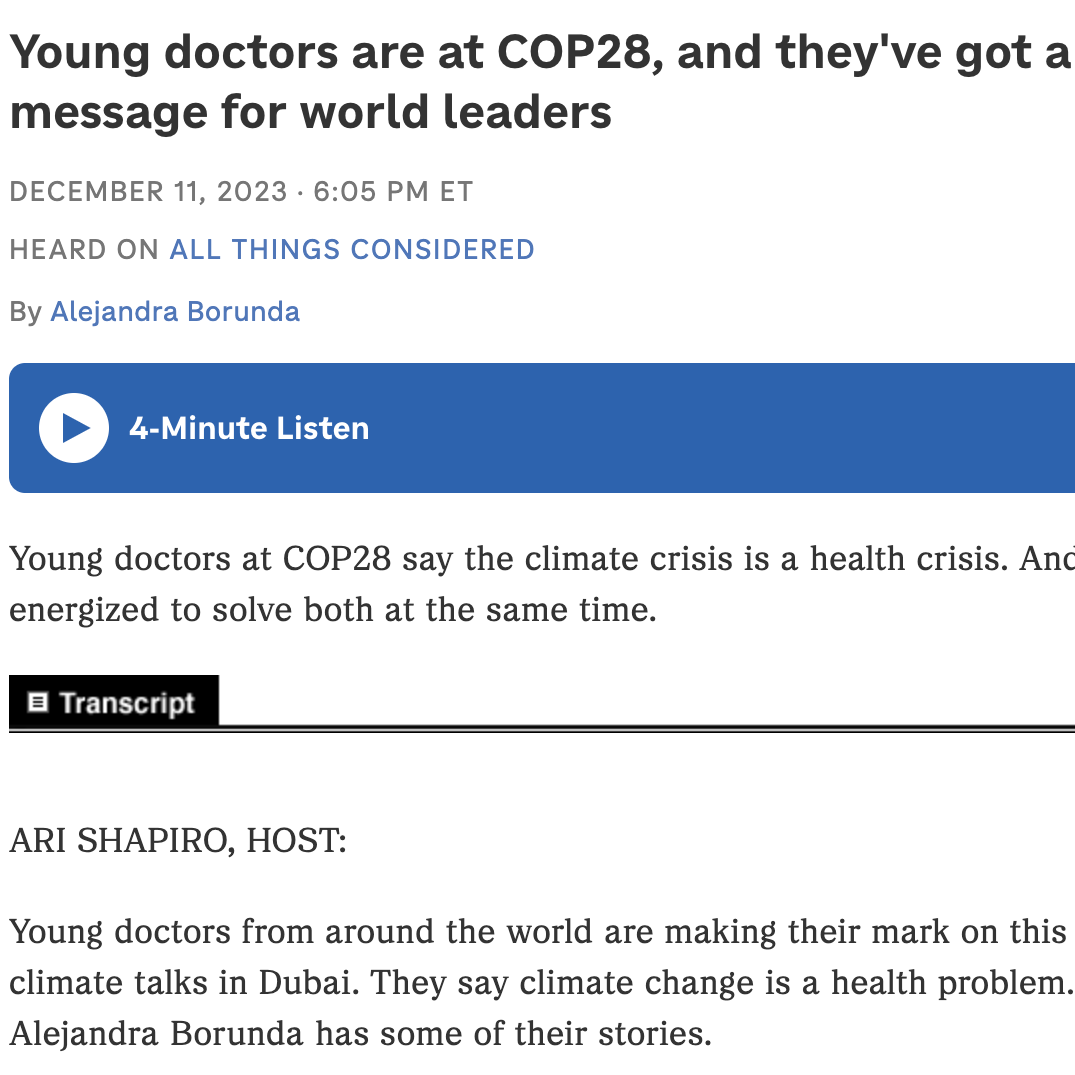Click the "December 11, 2023" publication date
1075x1075 pixels.
coord(149,191)
